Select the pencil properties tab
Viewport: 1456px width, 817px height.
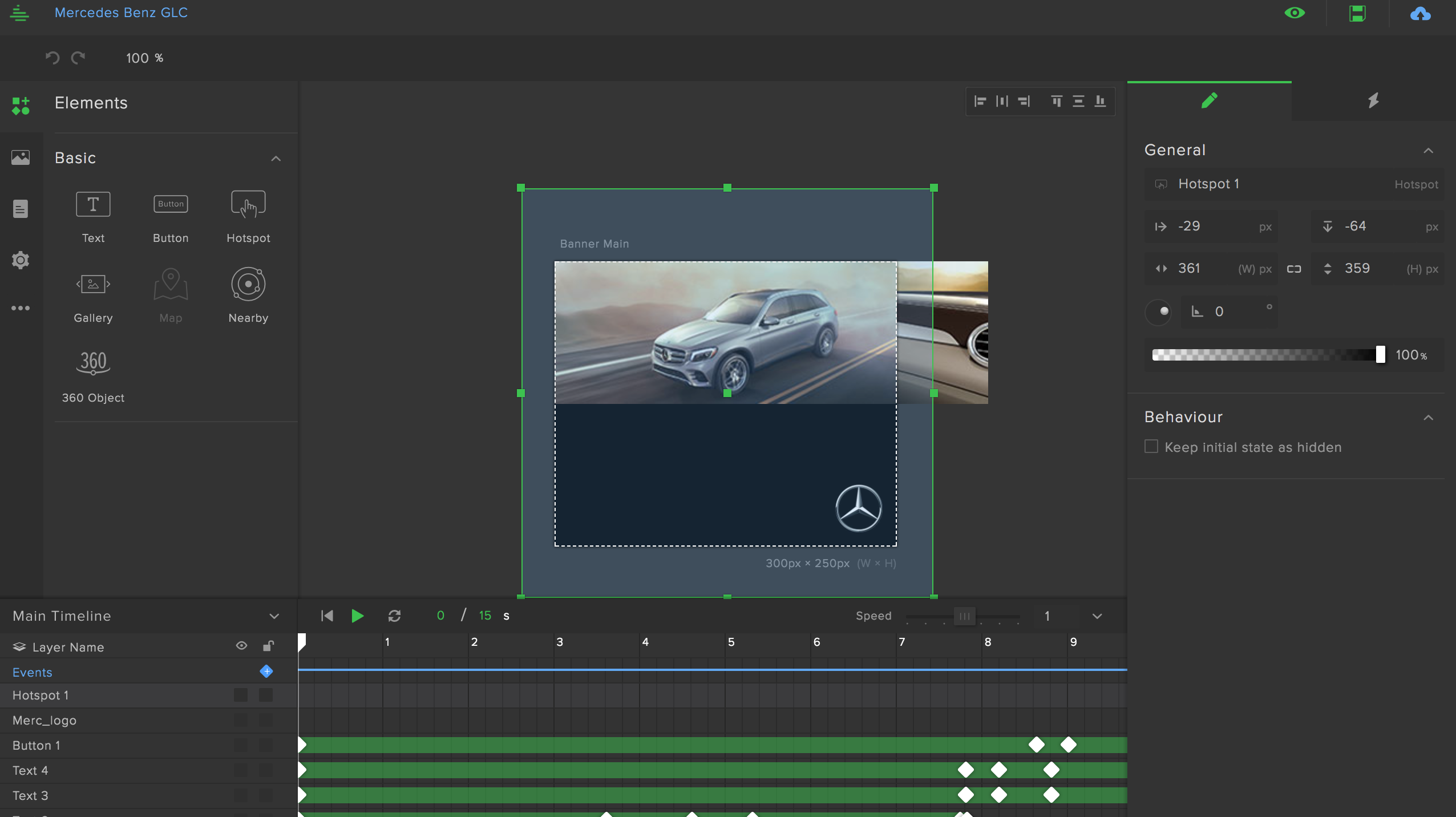pyautogui.click(x=1209, y=101)
